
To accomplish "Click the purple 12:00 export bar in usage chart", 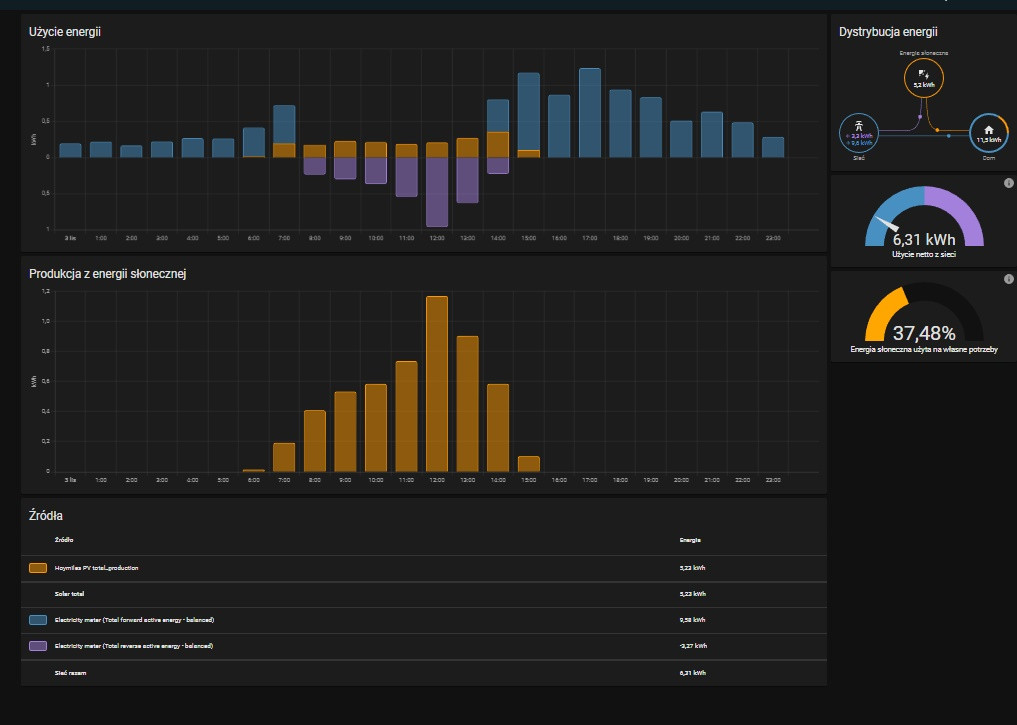I will tap(437, 192).
